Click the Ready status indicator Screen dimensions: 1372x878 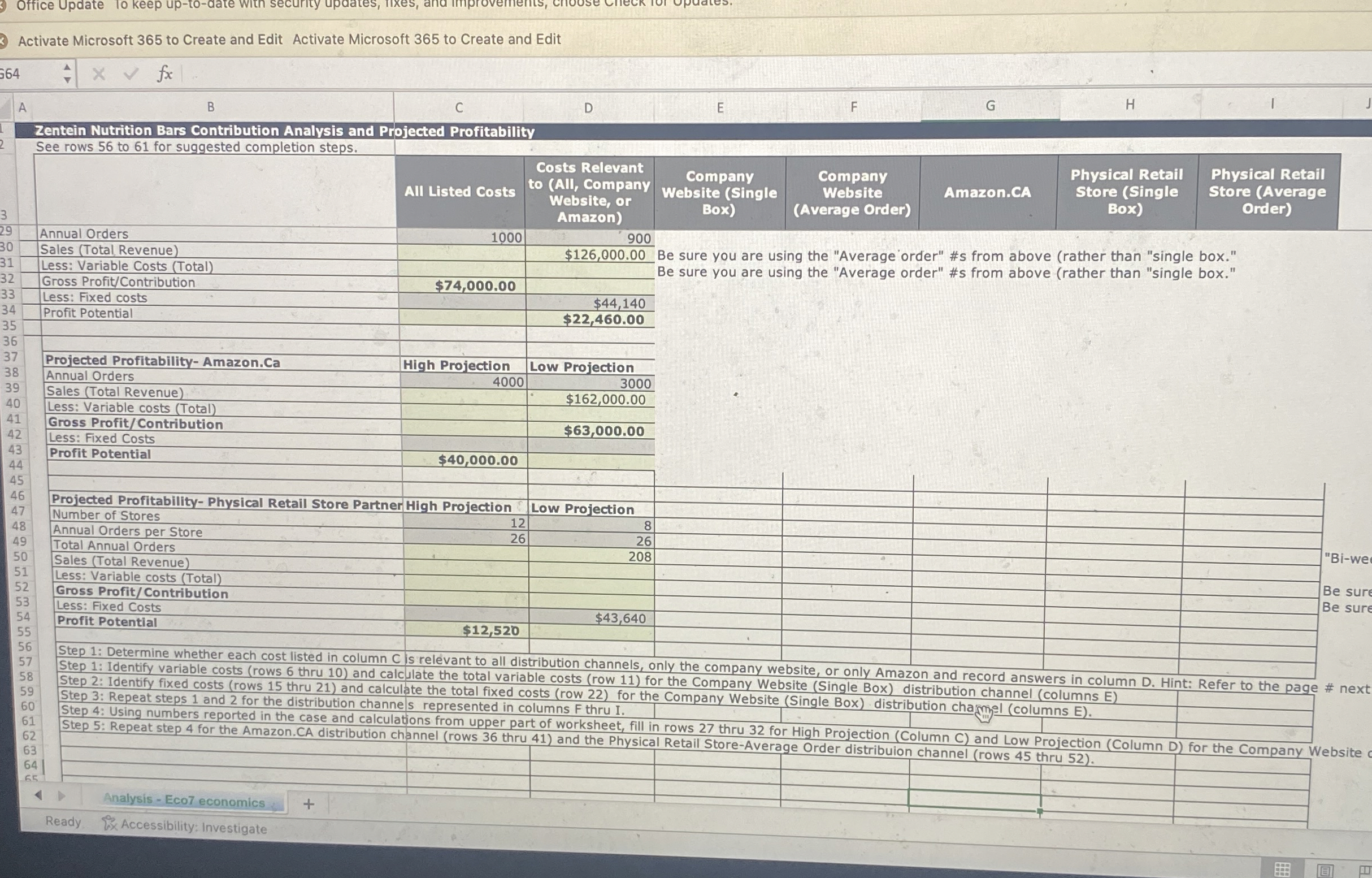pyautogui.click(x=64, y=821)
